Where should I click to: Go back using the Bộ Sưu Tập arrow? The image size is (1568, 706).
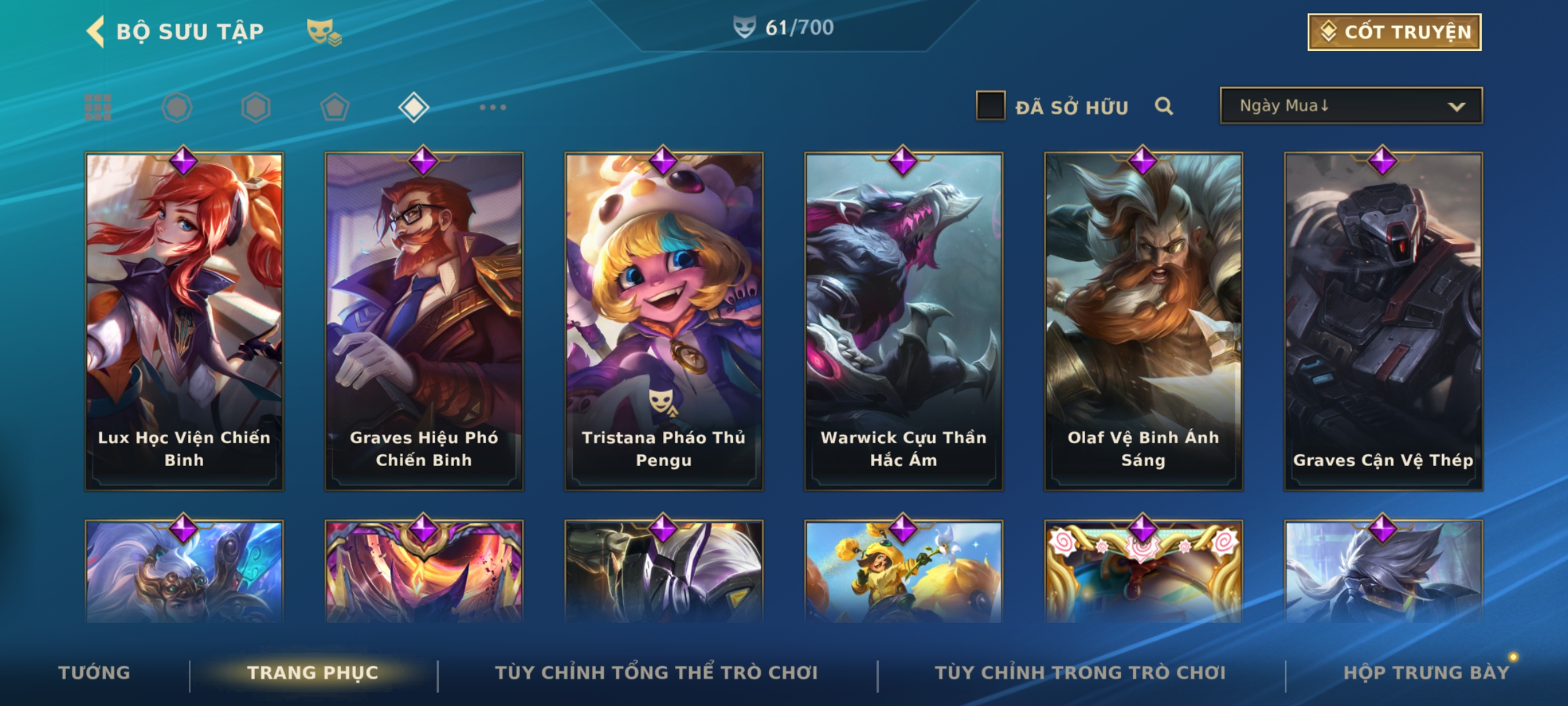click(95, 31)
